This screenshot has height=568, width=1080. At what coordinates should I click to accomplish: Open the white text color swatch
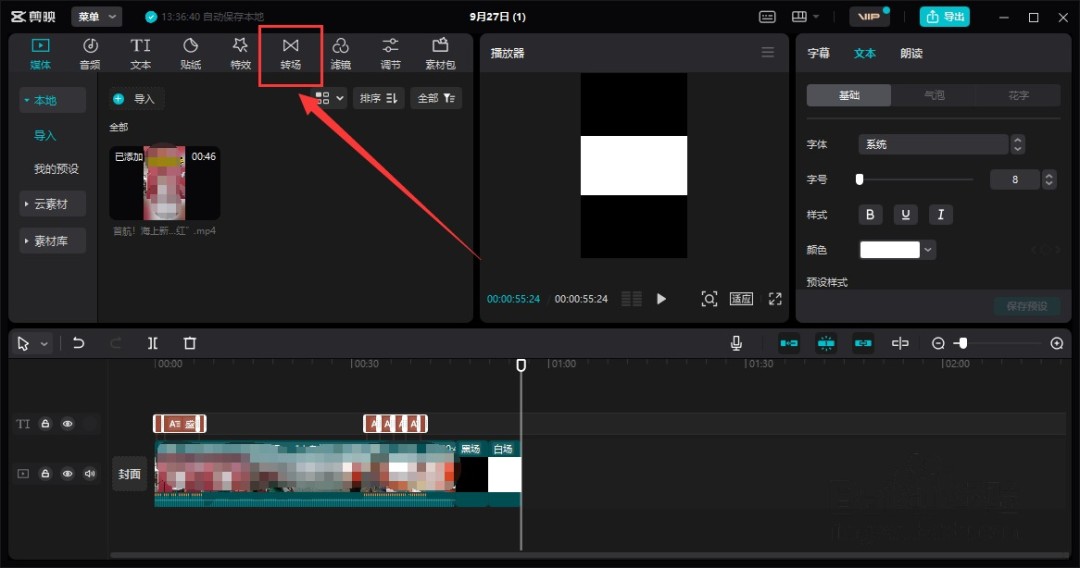pos(889,250)
